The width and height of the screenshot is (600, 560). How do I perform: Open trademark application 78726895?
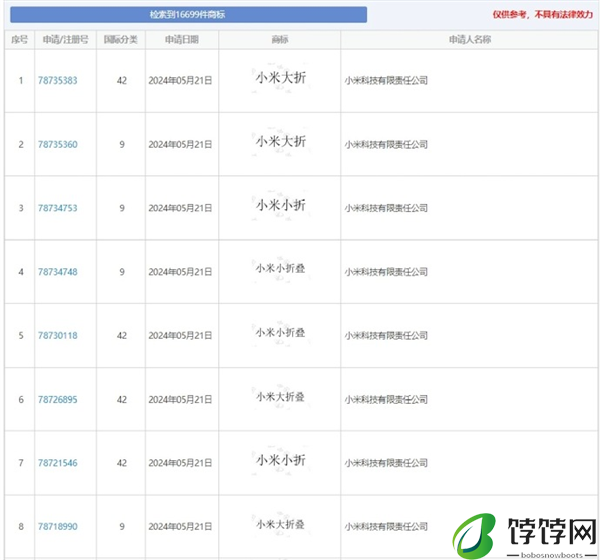[x=57, y=399]
